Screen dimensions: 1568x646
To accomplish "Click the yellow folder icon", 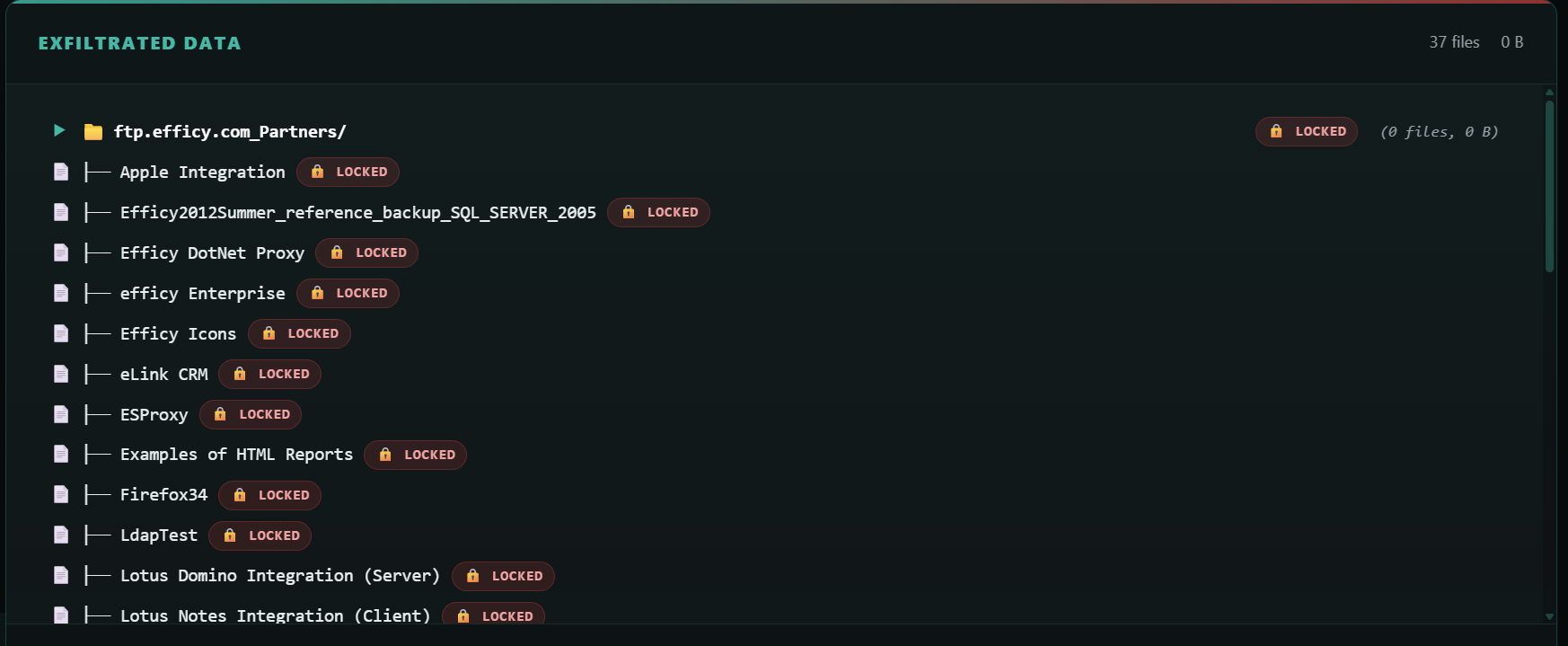I will tap(93, 132).
